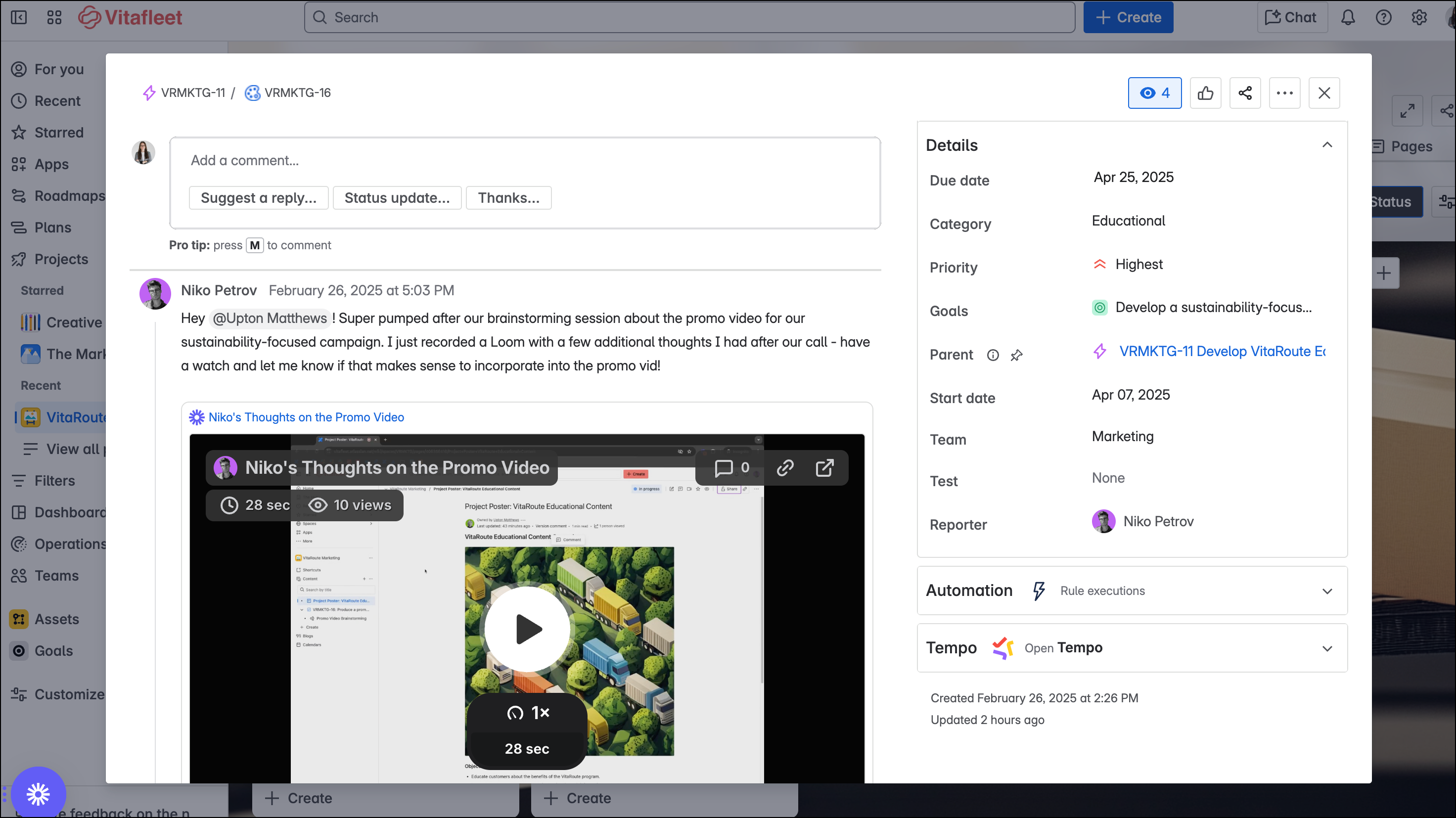Collapse the Details panel

(x=1327, y=145)
